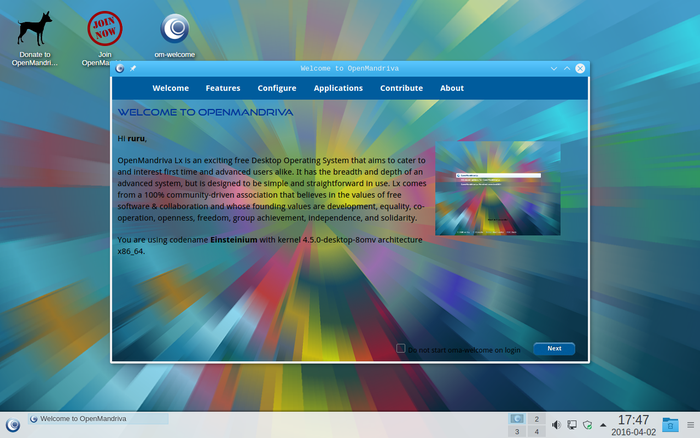Image resolution: width=700 pixels, height=438 pixels.
Task: Open the Applications tab
Action: (338, 88)
